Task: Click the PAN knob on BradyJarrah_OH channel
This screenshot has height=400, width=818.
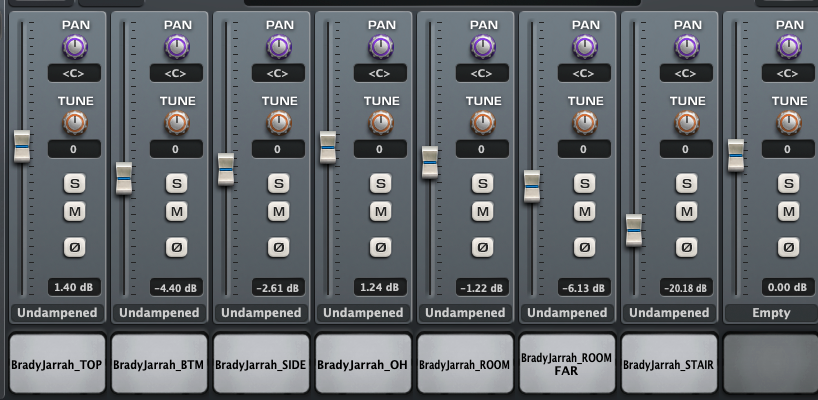Action: coord(381,47)
